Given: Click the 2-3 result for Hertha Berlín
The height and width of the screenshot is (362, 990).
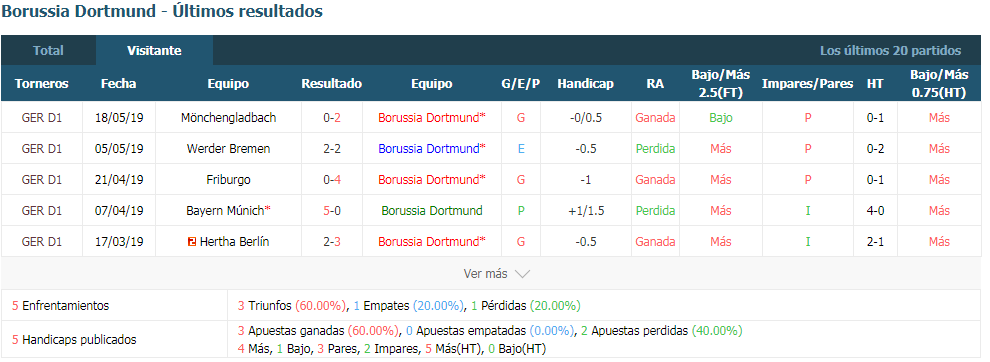Looking at the screenshot, I should tap(331, 241).
